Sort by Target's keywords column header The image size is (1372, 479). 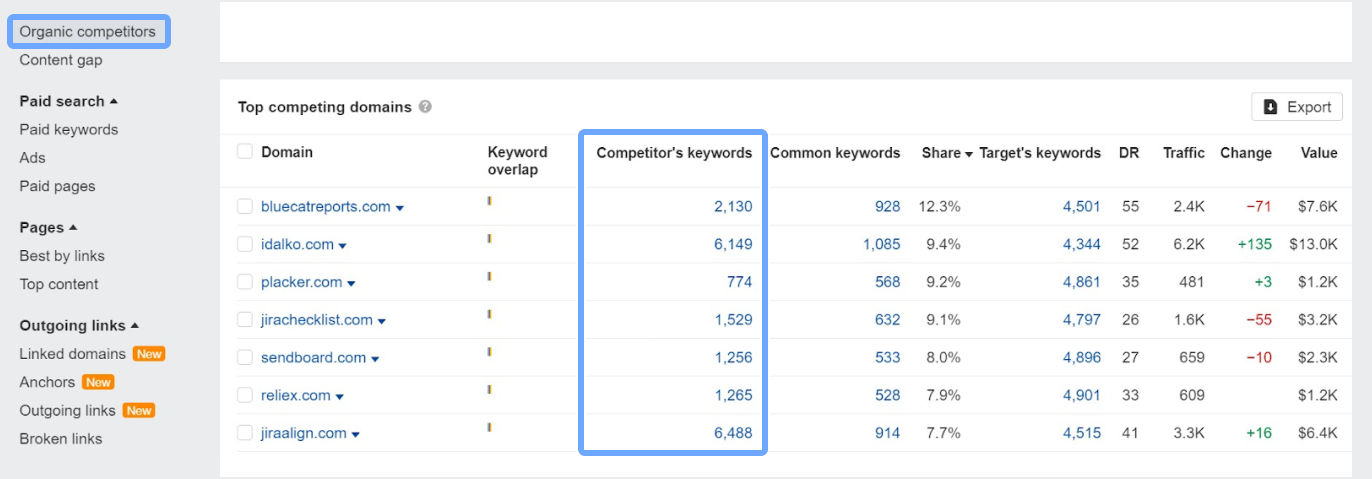(1040, 153)
